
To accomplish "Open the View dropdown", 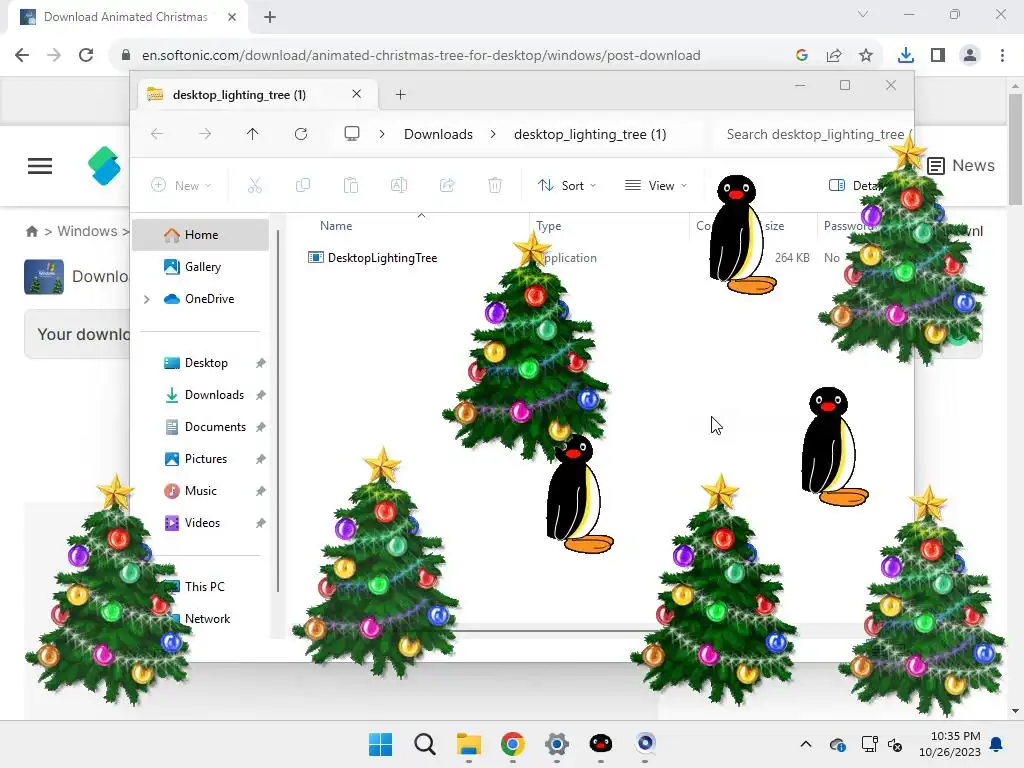I will click(x=656, y=185).
